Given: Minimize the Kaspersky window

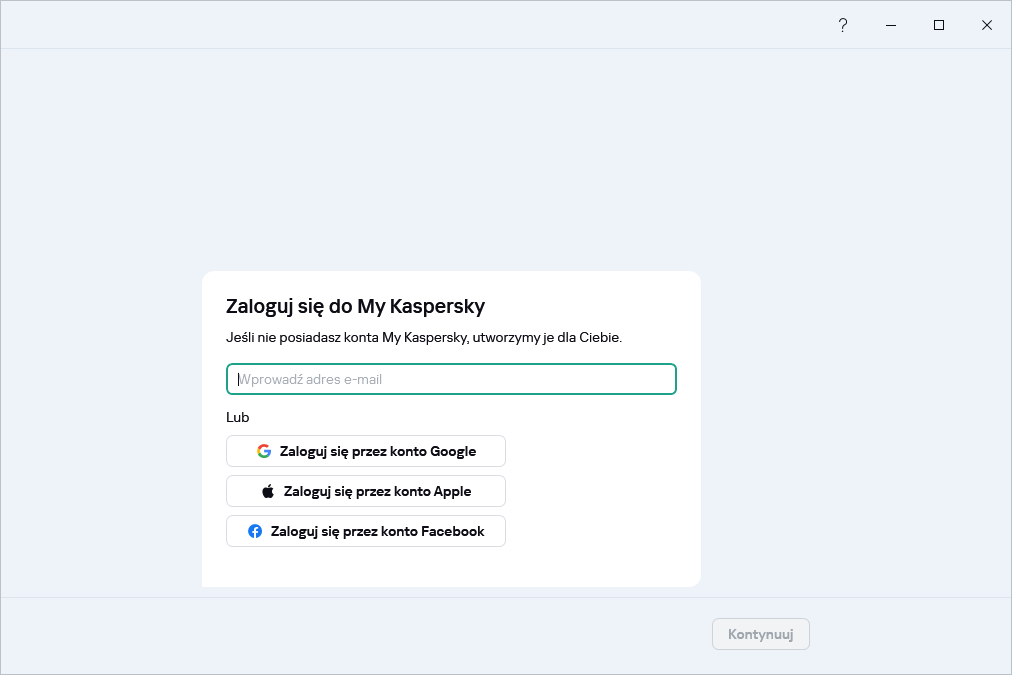Looking at the screenshot, I should coord(891,25).
